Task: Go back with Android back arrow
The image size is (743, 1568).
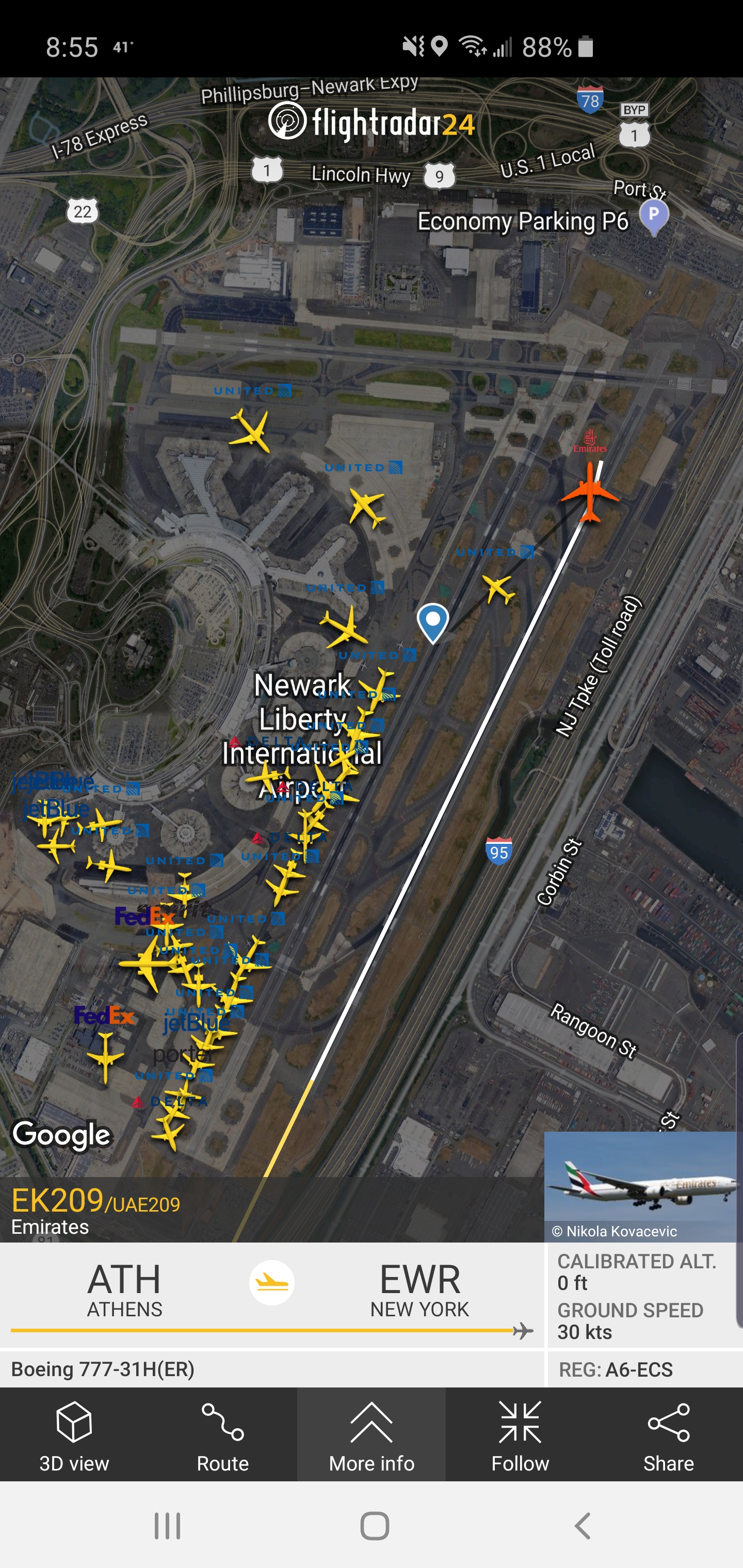Action: (x=582, y=1525)
